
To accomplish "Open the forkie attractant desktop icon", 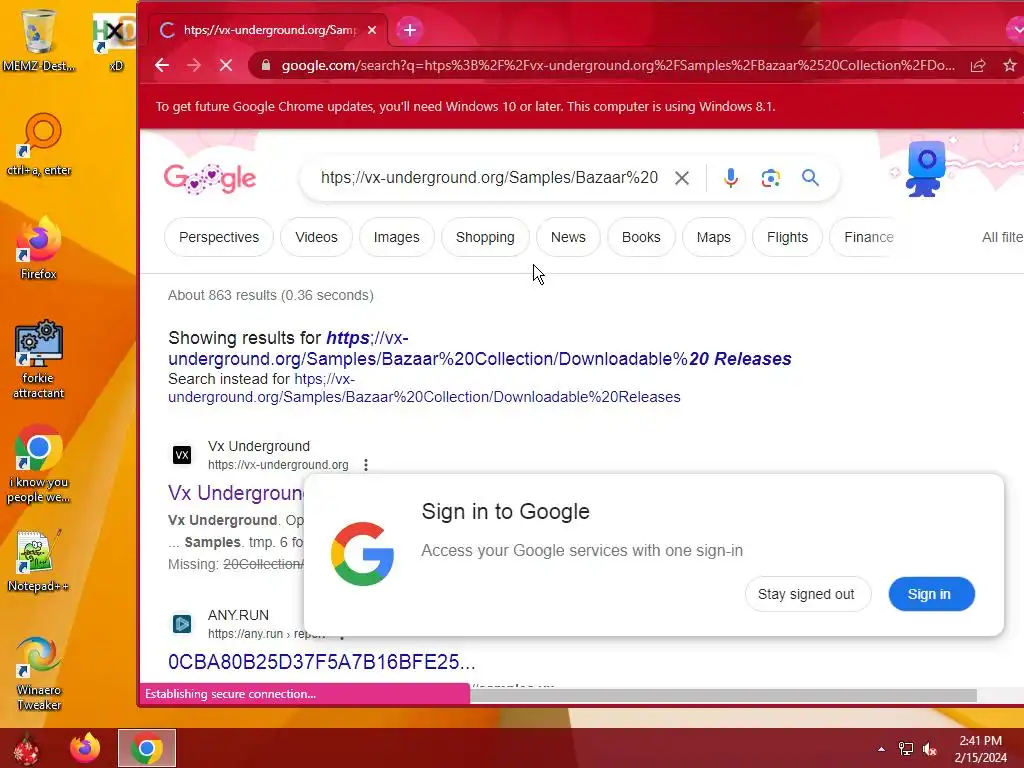I will tap(39, 359).
